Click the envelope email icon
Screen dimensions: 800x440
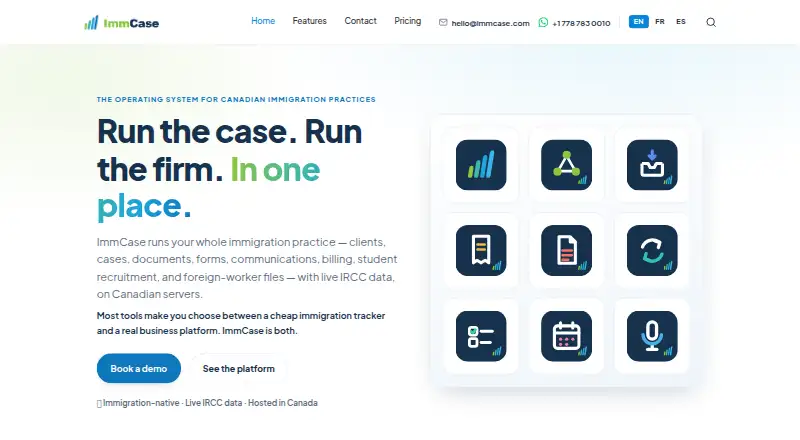tap(443, 22)
